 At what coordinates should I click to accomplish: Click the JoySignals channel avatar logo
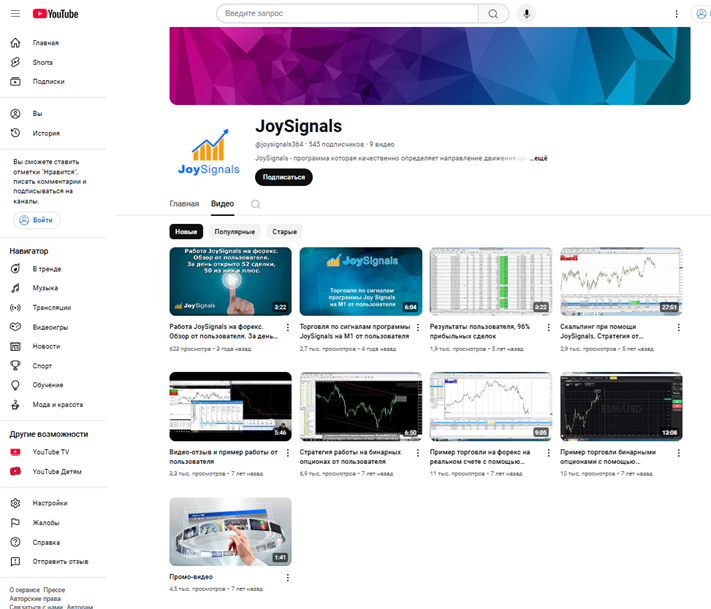pyautogui.click(x=209, y=152)
